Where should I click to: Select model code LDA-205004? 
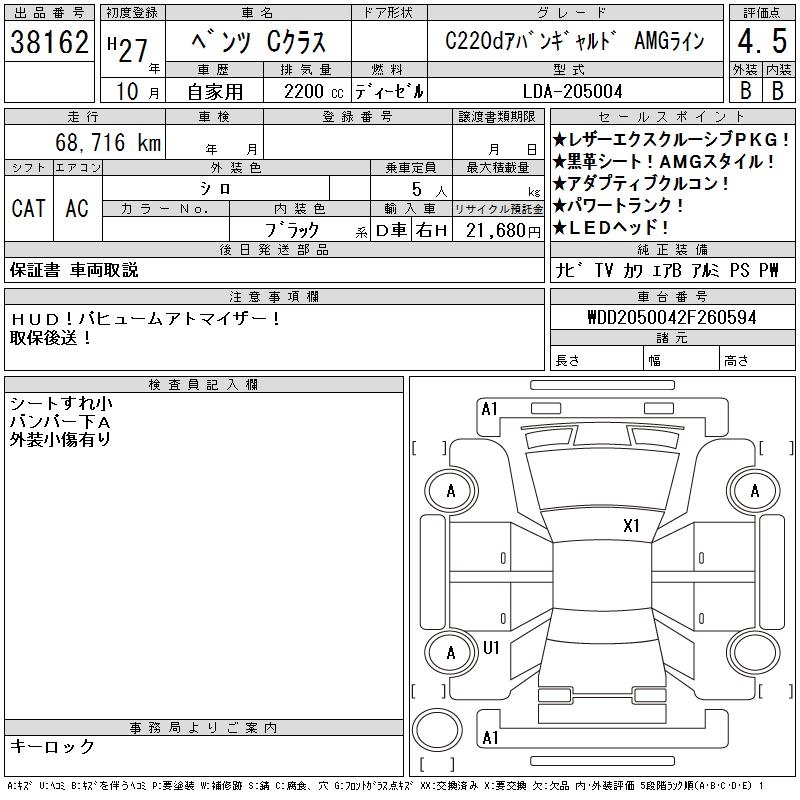point(572,92)
